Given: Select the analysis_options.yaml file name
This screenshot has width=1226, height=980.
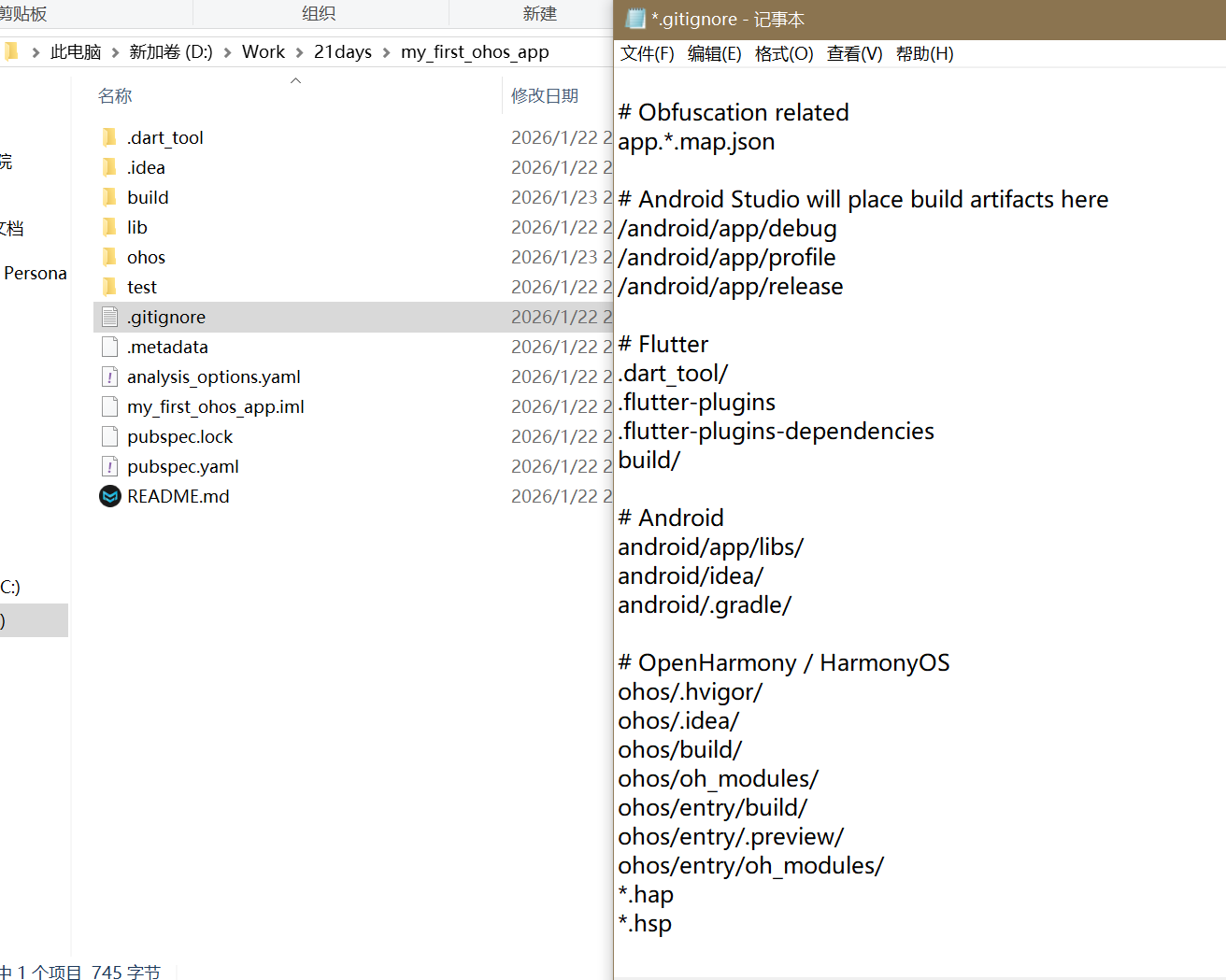Looking at the screenshot, I should coord(214,376).
